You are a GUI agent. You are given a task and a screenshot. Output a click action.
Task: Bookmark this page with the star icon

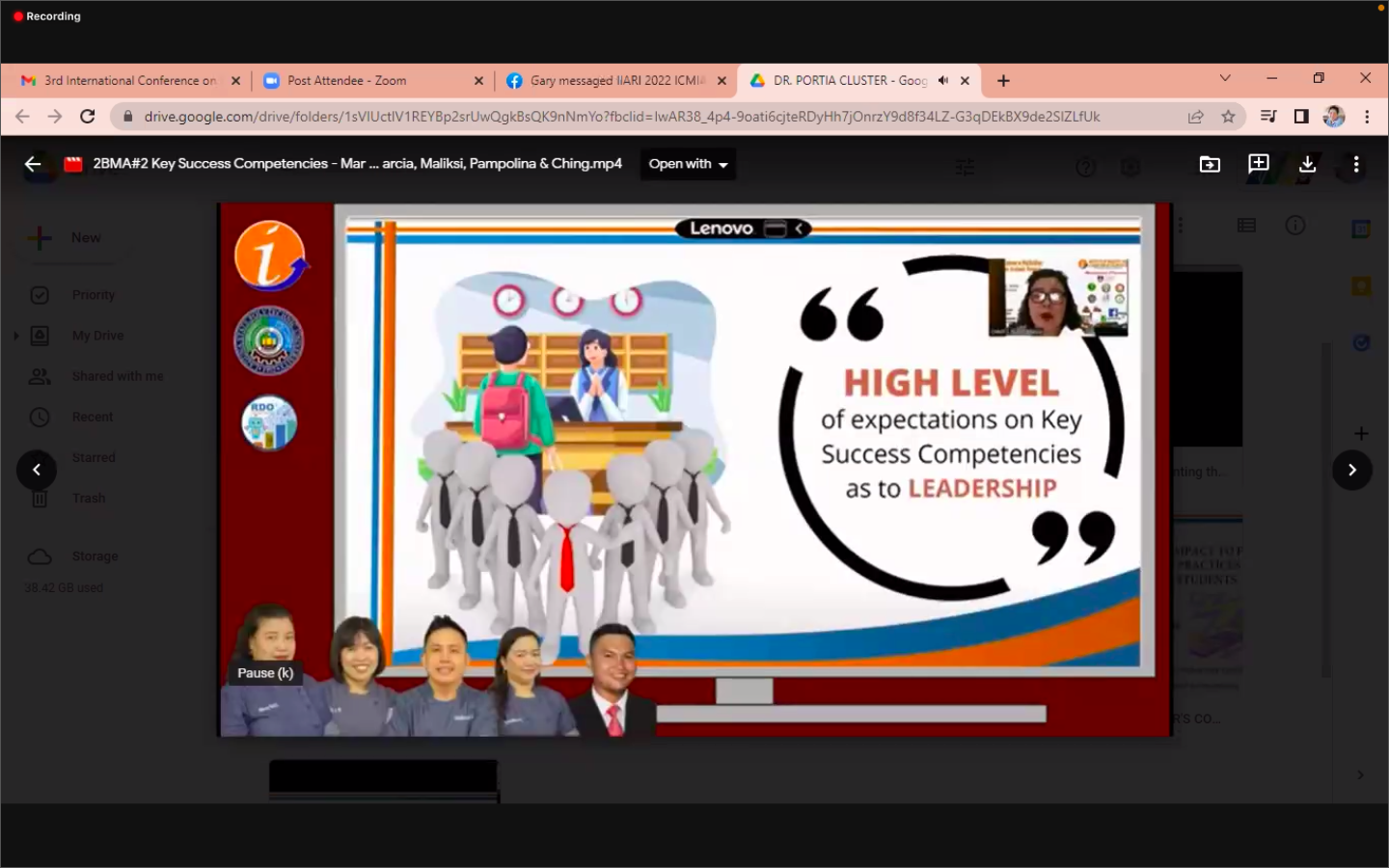coord(1228,117)
